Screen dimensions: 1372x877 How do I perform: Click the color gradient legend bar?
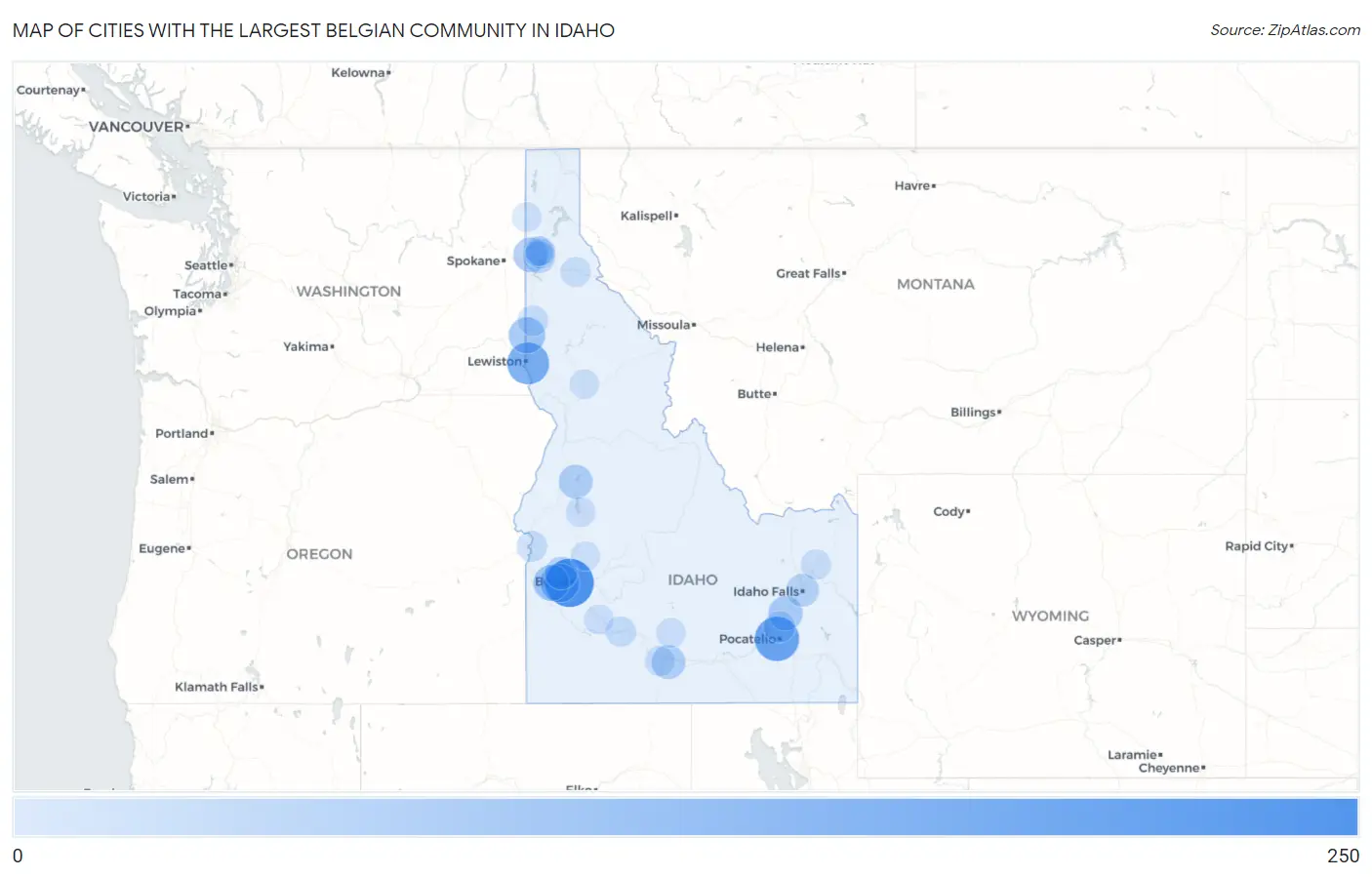[x=685, y=817]
